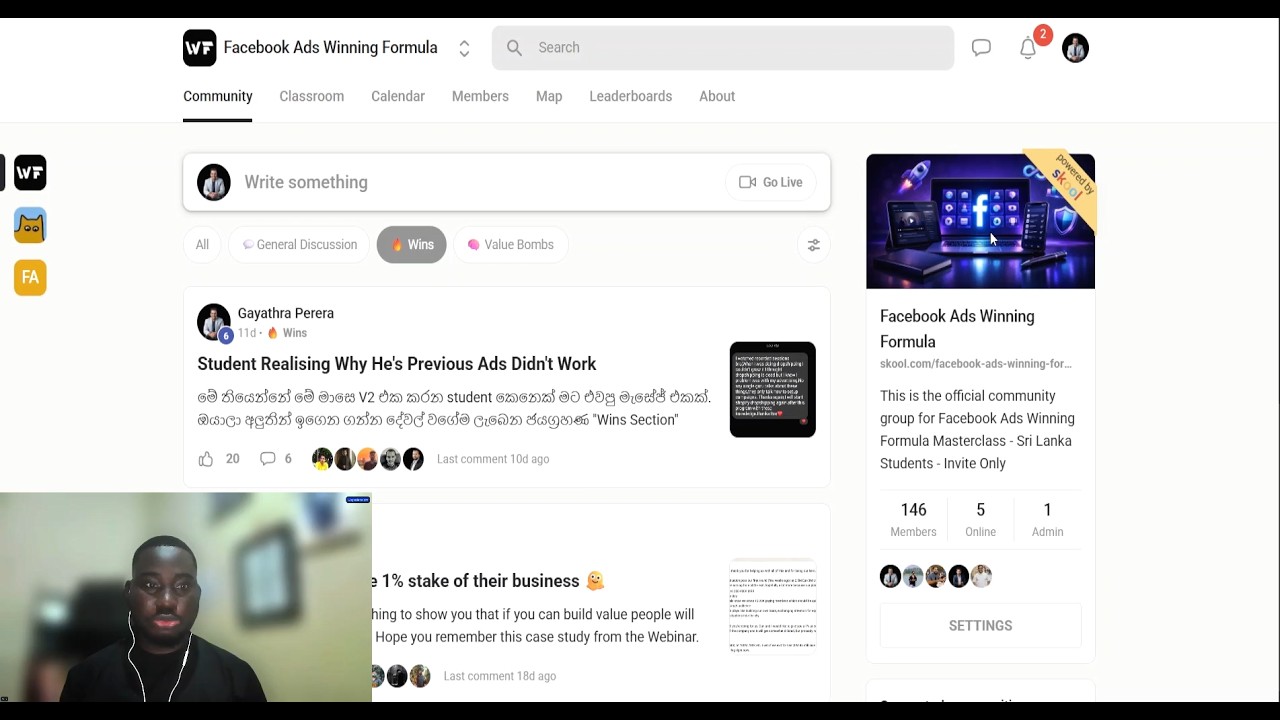The width and height of the screenshot is (1280, 720).
Task: Open comments icon on first post
Action: (x=267, y=459)
